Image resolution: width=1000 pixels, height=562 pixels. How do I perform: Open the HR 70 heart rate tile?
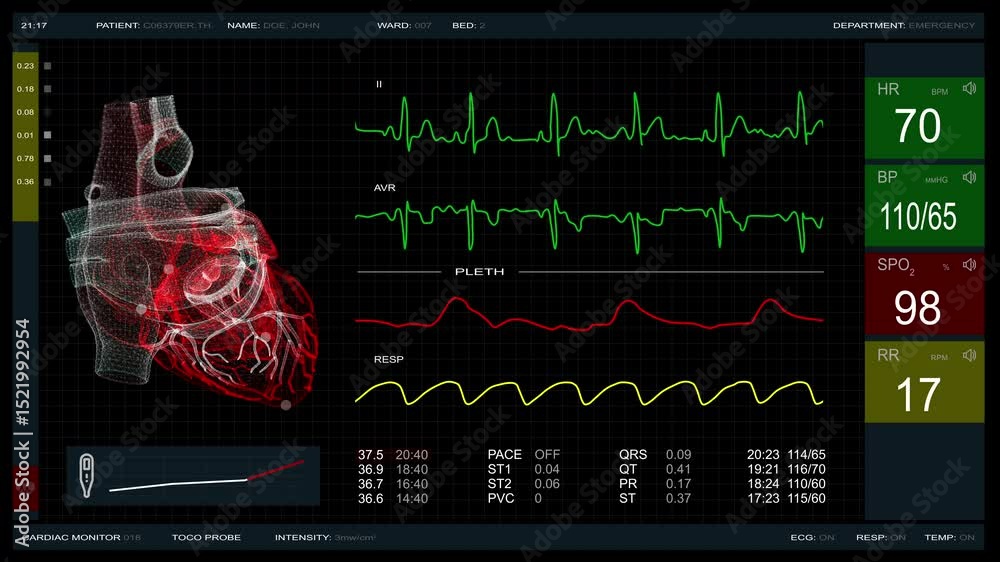pyautogui.click(x=924, y=118)
